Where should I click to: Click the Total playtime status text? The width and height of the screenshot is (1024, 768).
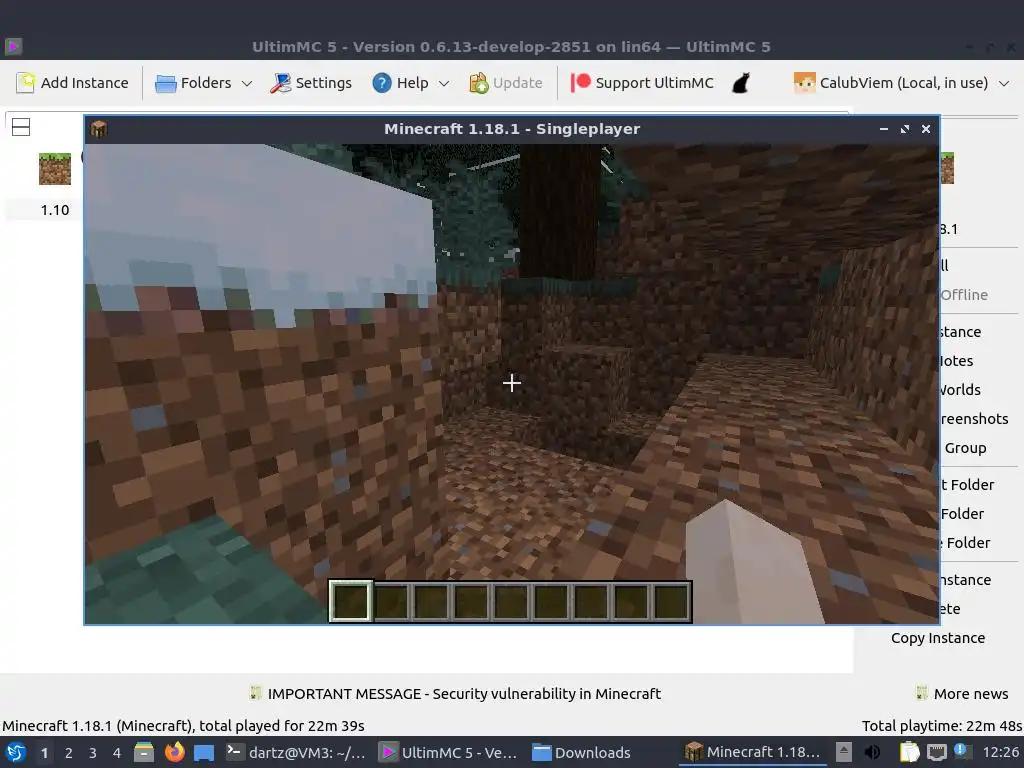(x=942, y=726)
